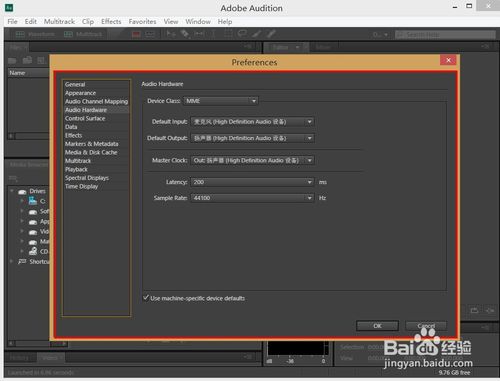The height and width of the screenshot is (381, 500).
Task: Expand the C: drive tree item
Action: (x=22, y=201)
